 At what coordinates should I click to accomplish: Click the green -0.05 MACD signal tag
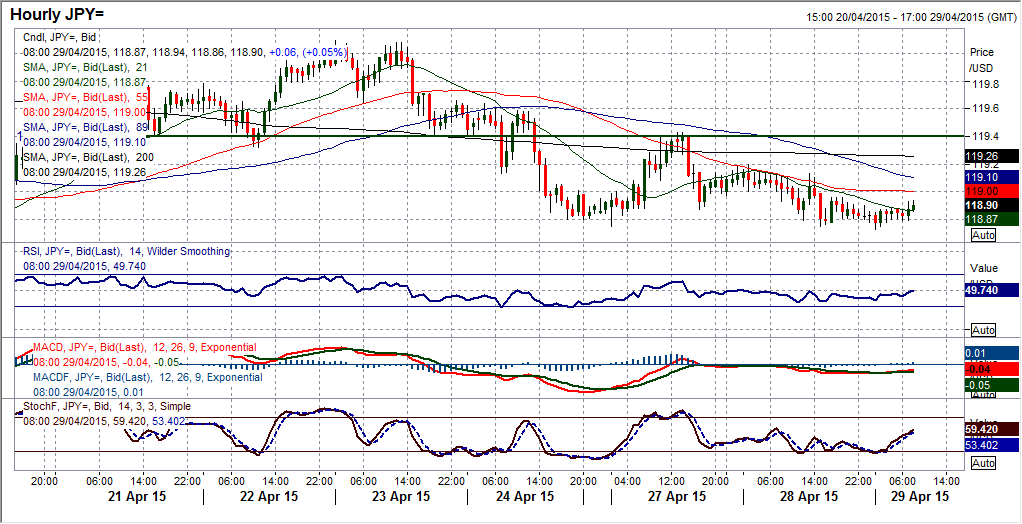(991, 384)
